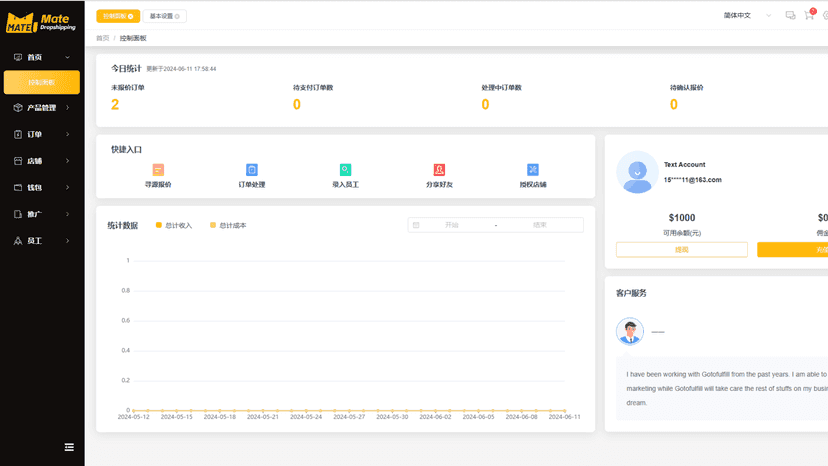Switch to the 基本设置 tab
This screenshot has width=828, height=466.
pos(164,16)
